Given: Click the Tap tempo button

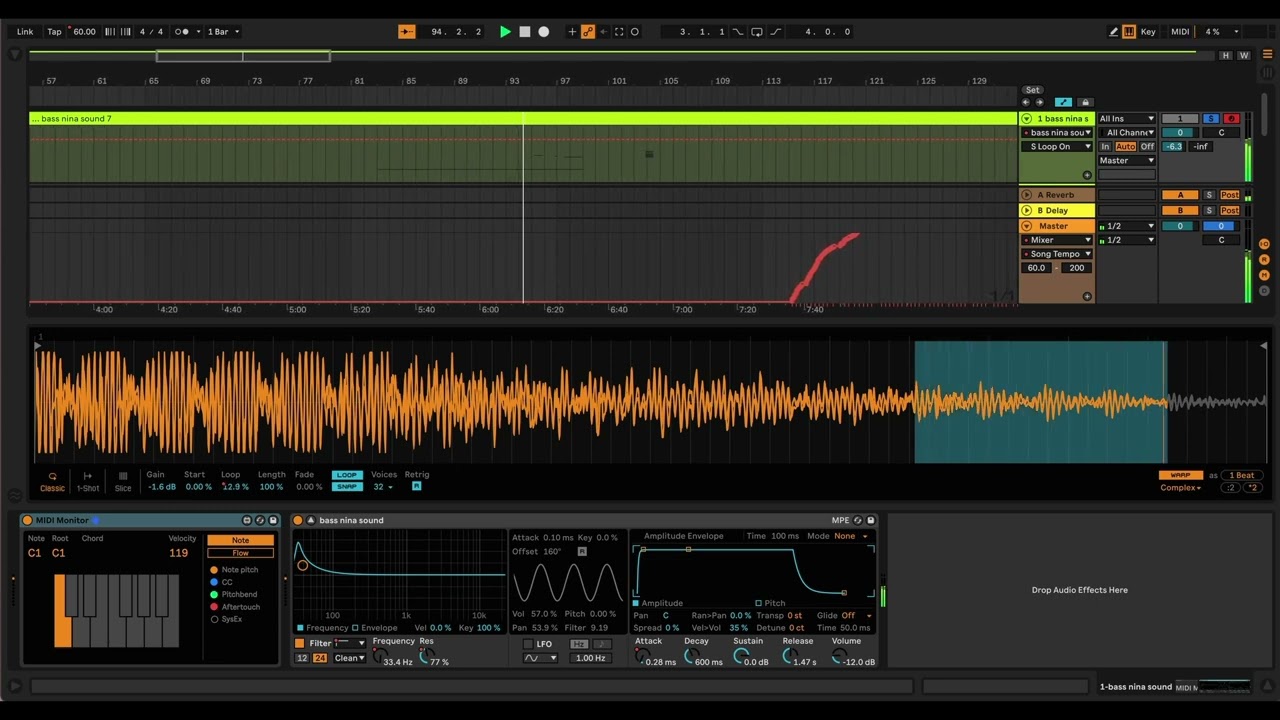Looking at the screenshot, I should (54, 31).
